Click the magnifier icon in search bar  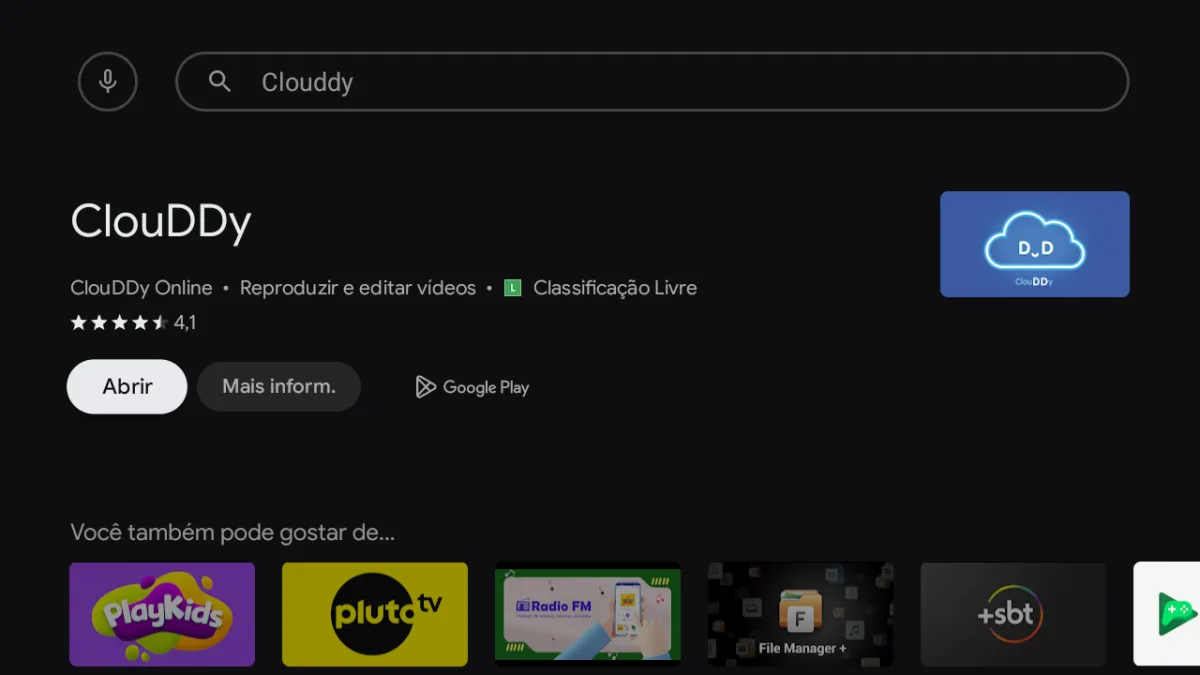click(220, 81)
